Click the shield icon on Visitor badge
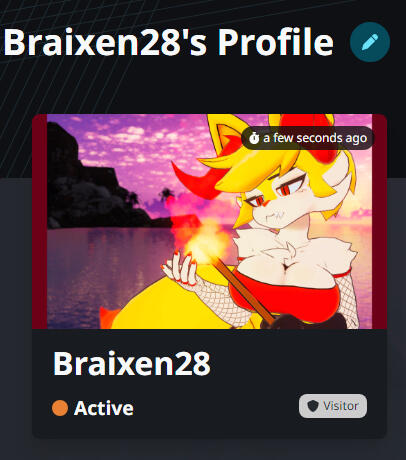 click(x=313, y=406)
